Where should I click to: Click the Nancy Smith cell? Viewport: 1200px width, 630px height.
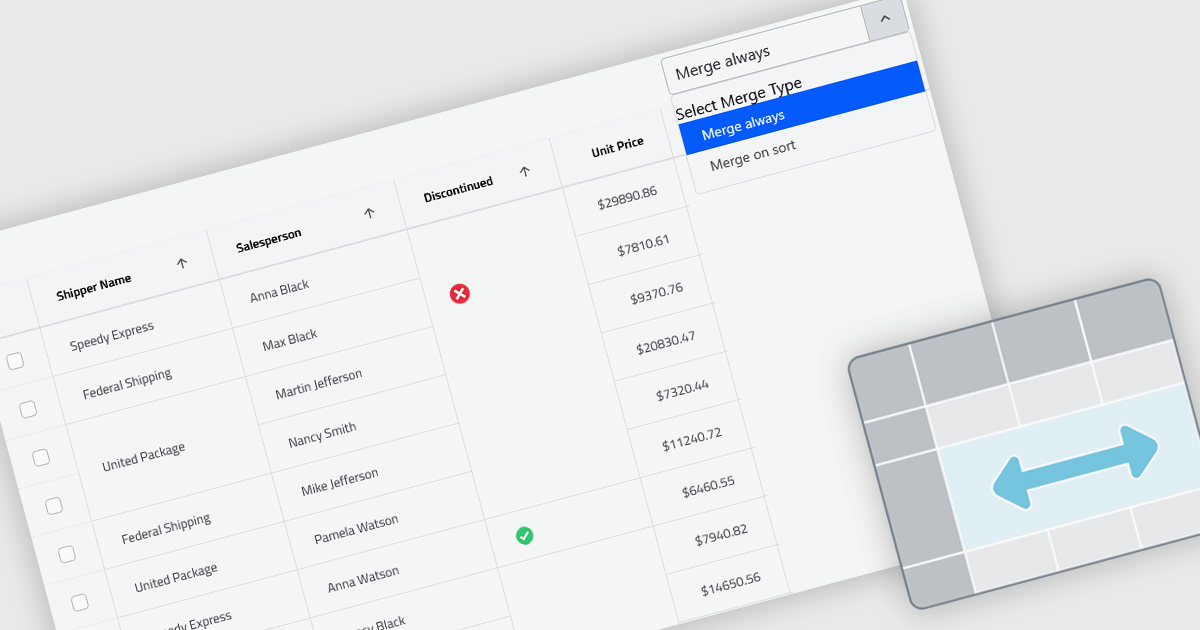(322, 434)
